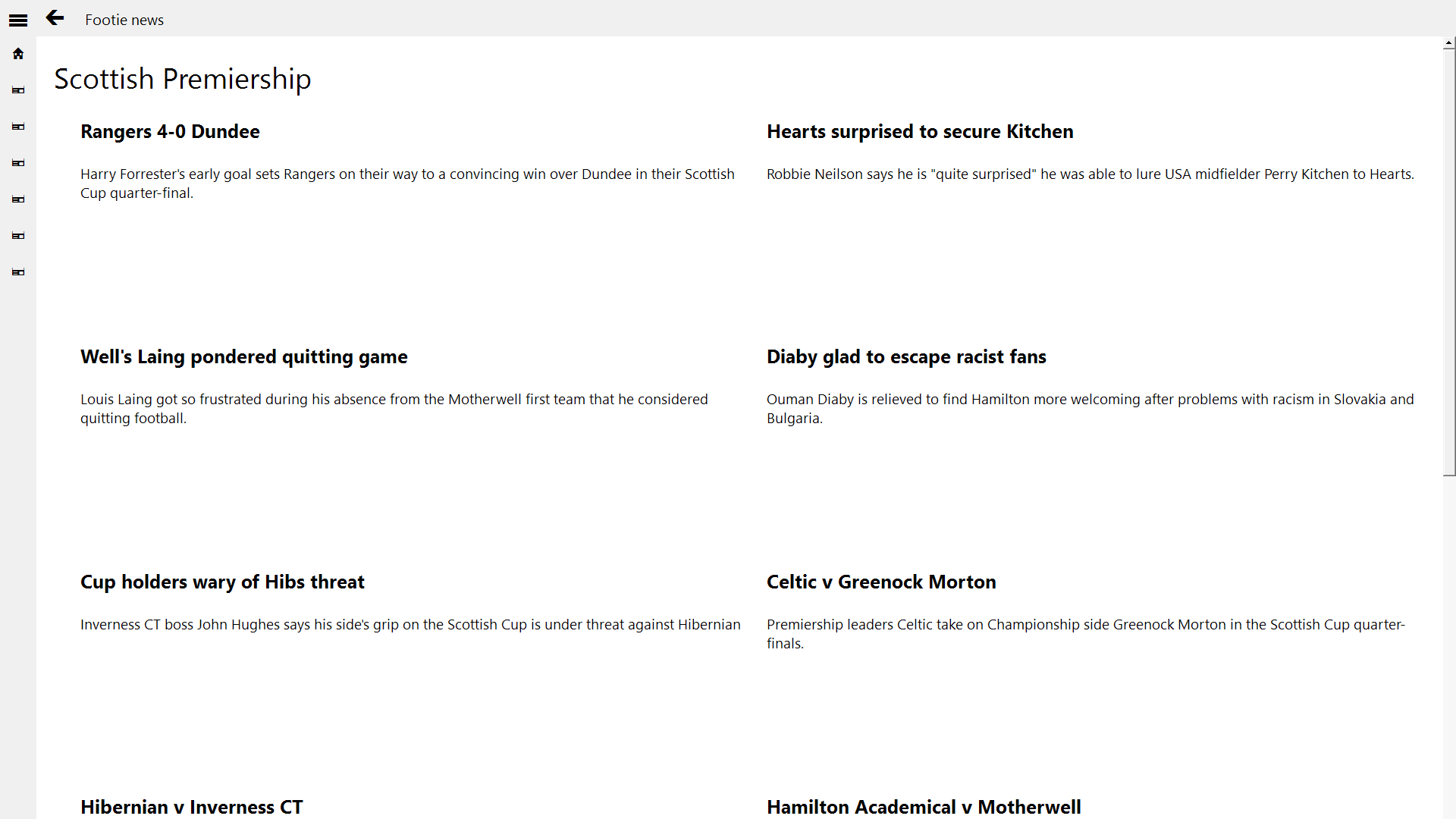Viewport: 1456px width, 819px height.
Task: Click the vertical scrollbar thumb
Action: [x=1448, y=262]
